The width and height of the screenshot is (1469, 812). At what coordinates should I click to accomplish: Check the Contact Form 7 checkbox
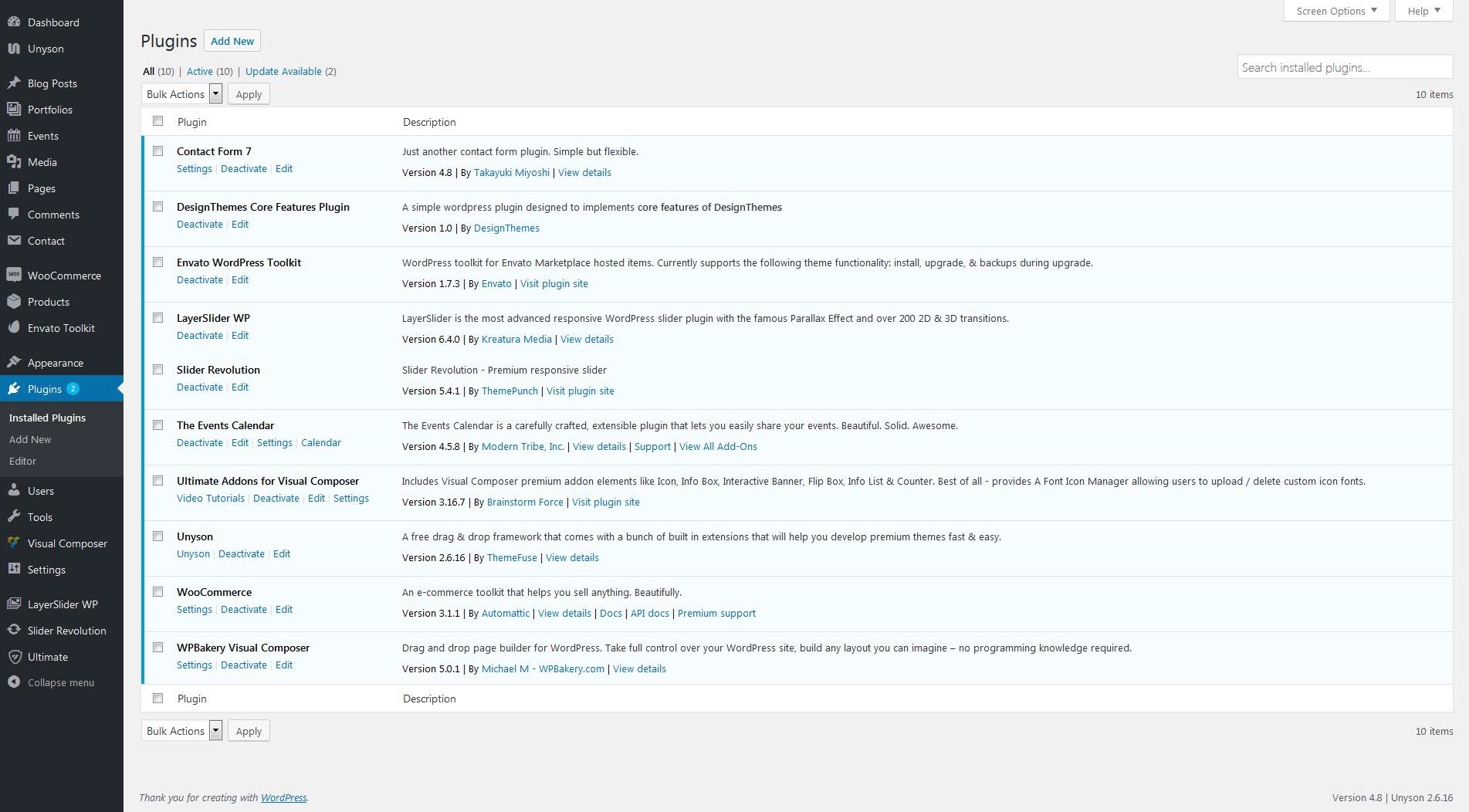(x=158, y=151)
